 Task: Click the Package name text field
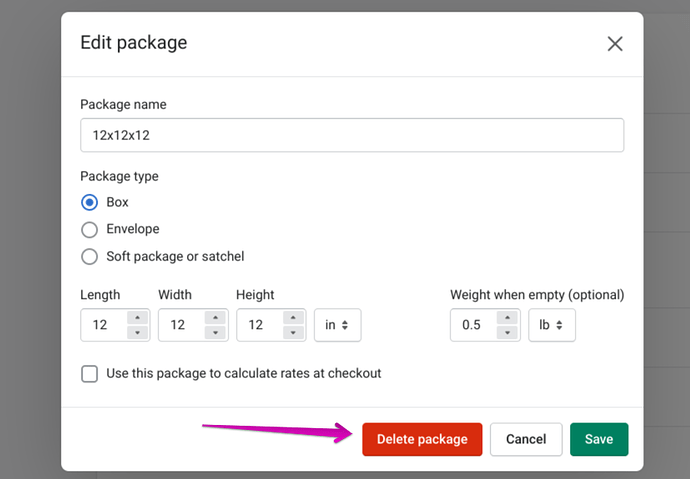(352, 135)
